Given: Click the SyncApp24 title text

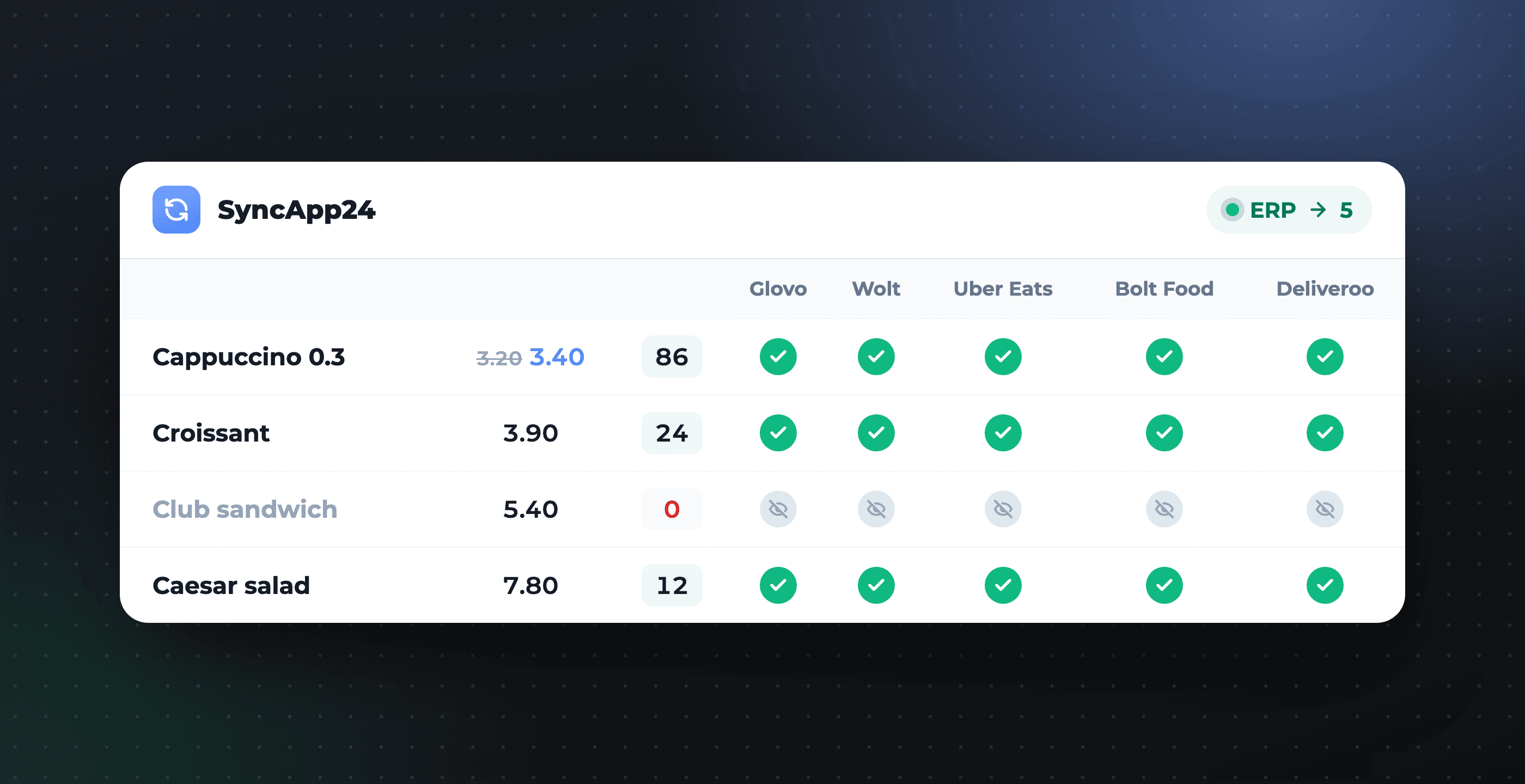Looking at the screenshot, I should 297,210.
